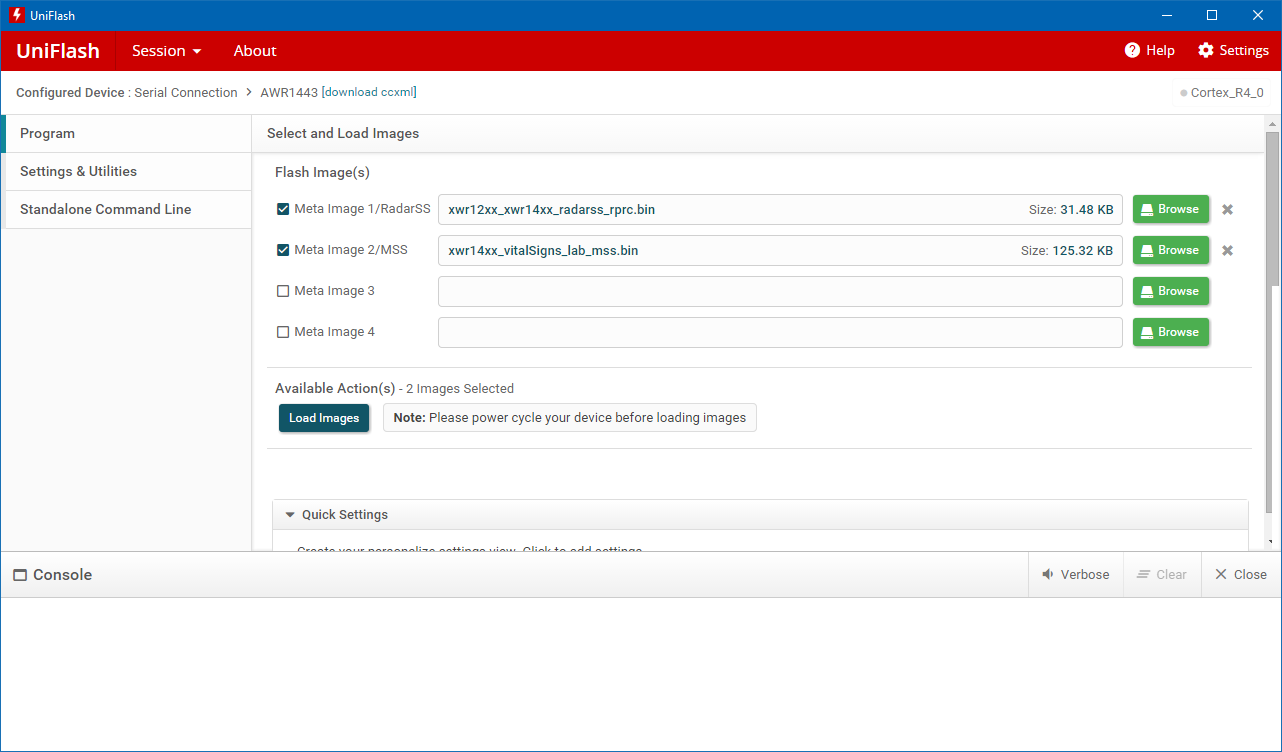Disable the Meta Image 2/MSS checkbox
Image resolution: width=1282 pixels, height=752 pixels.
[283, 250]
